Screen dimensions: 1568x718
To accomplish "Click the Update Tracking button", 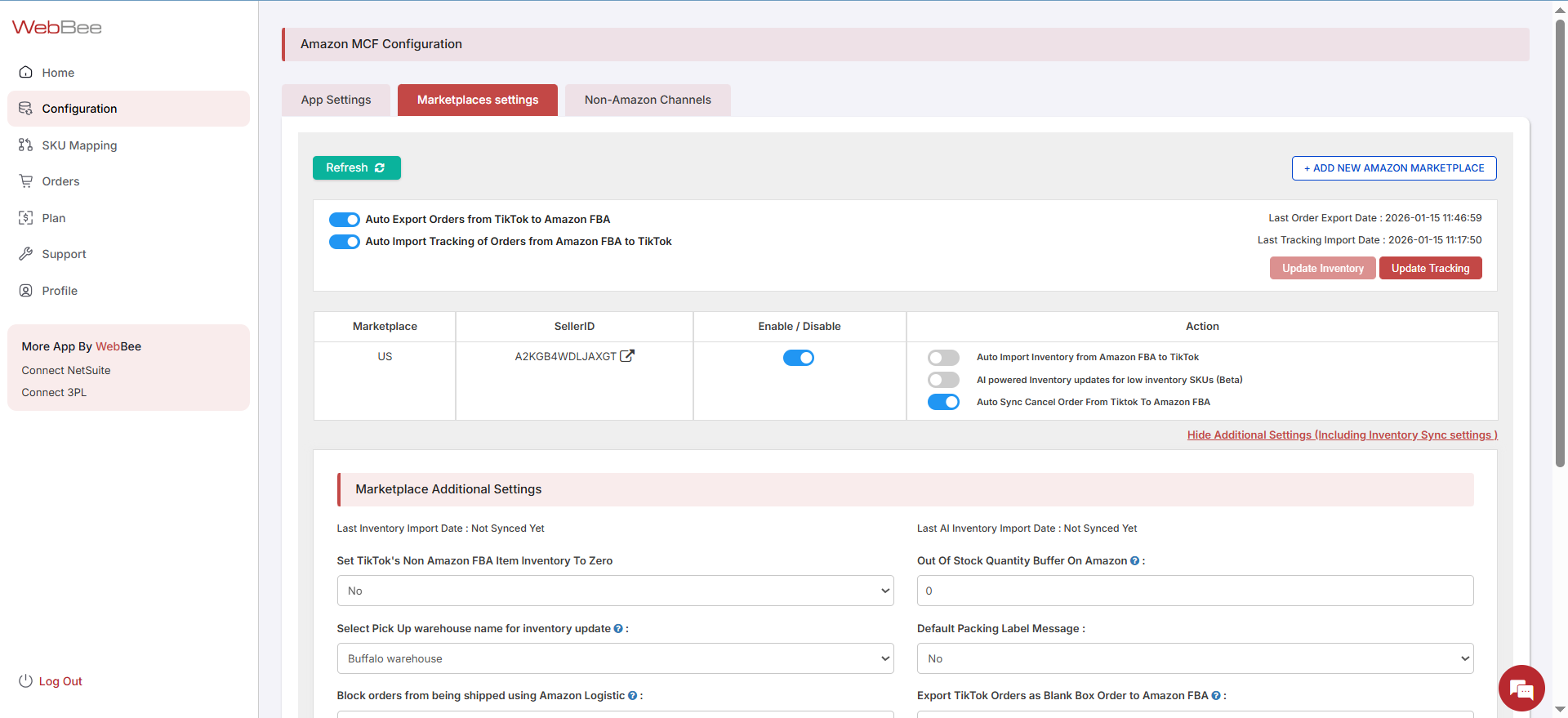I will [1430, 268].
